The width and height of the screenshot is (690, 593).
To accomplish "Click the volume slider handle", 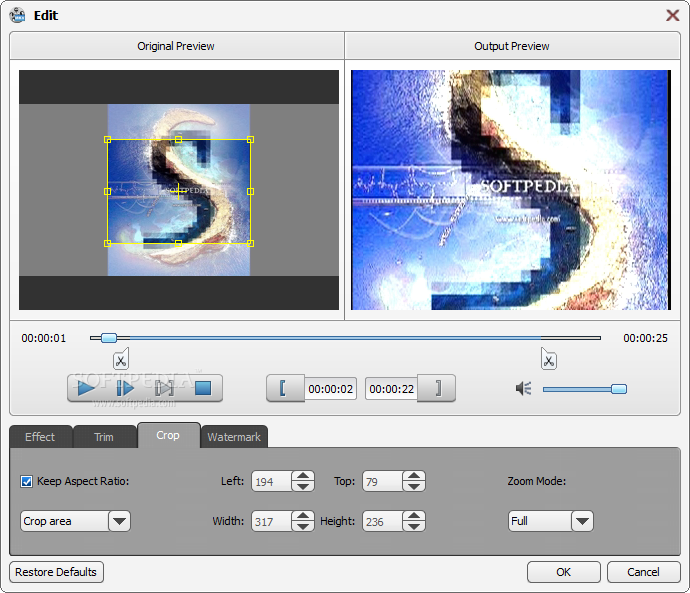I will pyautogui.click(x=619, y=389).
